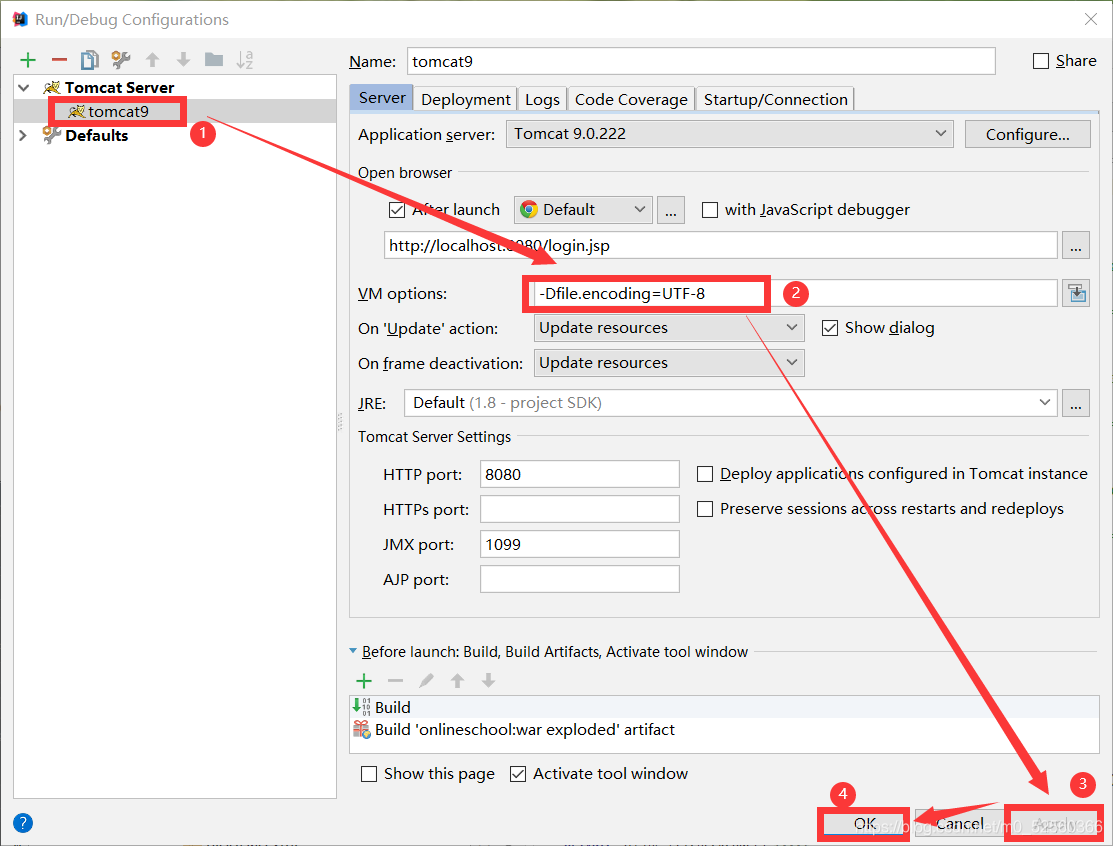Open URL editor ellipsis button

(1076, 246)
